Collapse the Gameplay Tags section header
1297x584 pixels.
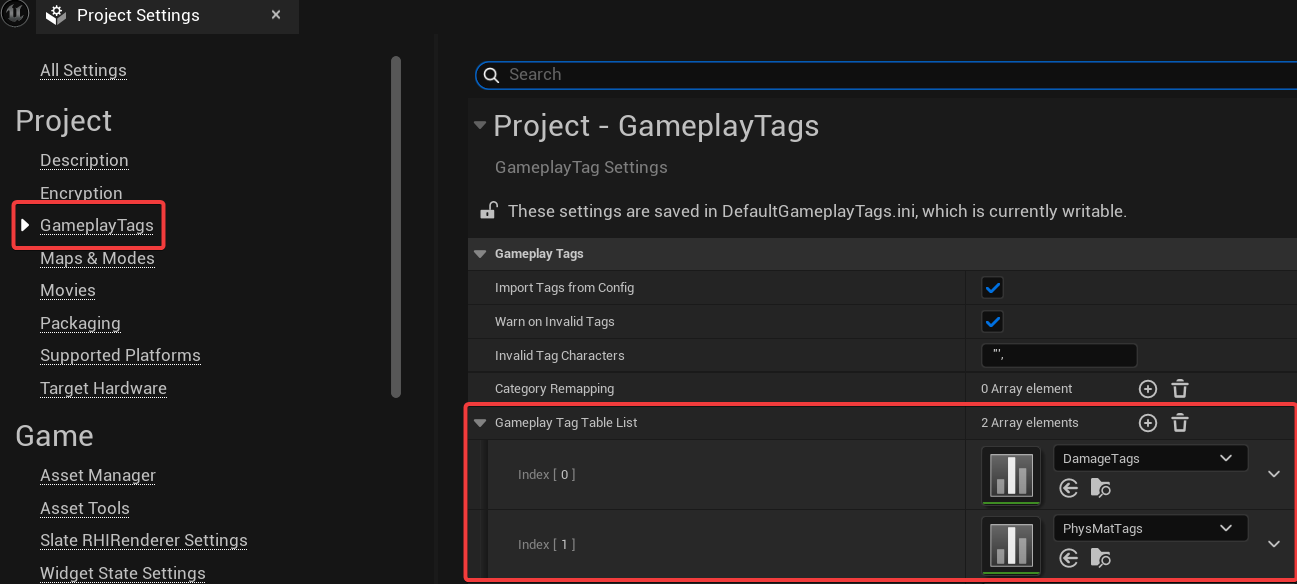pos(480,254)
